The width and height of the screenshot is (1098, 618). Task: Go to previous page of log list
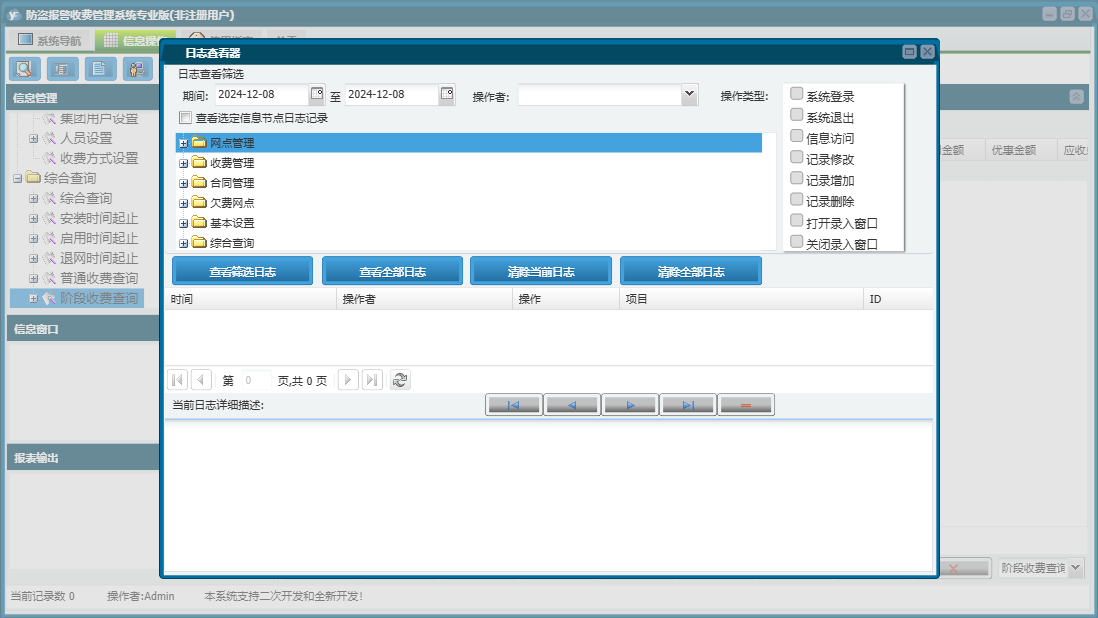coord(201,380)
